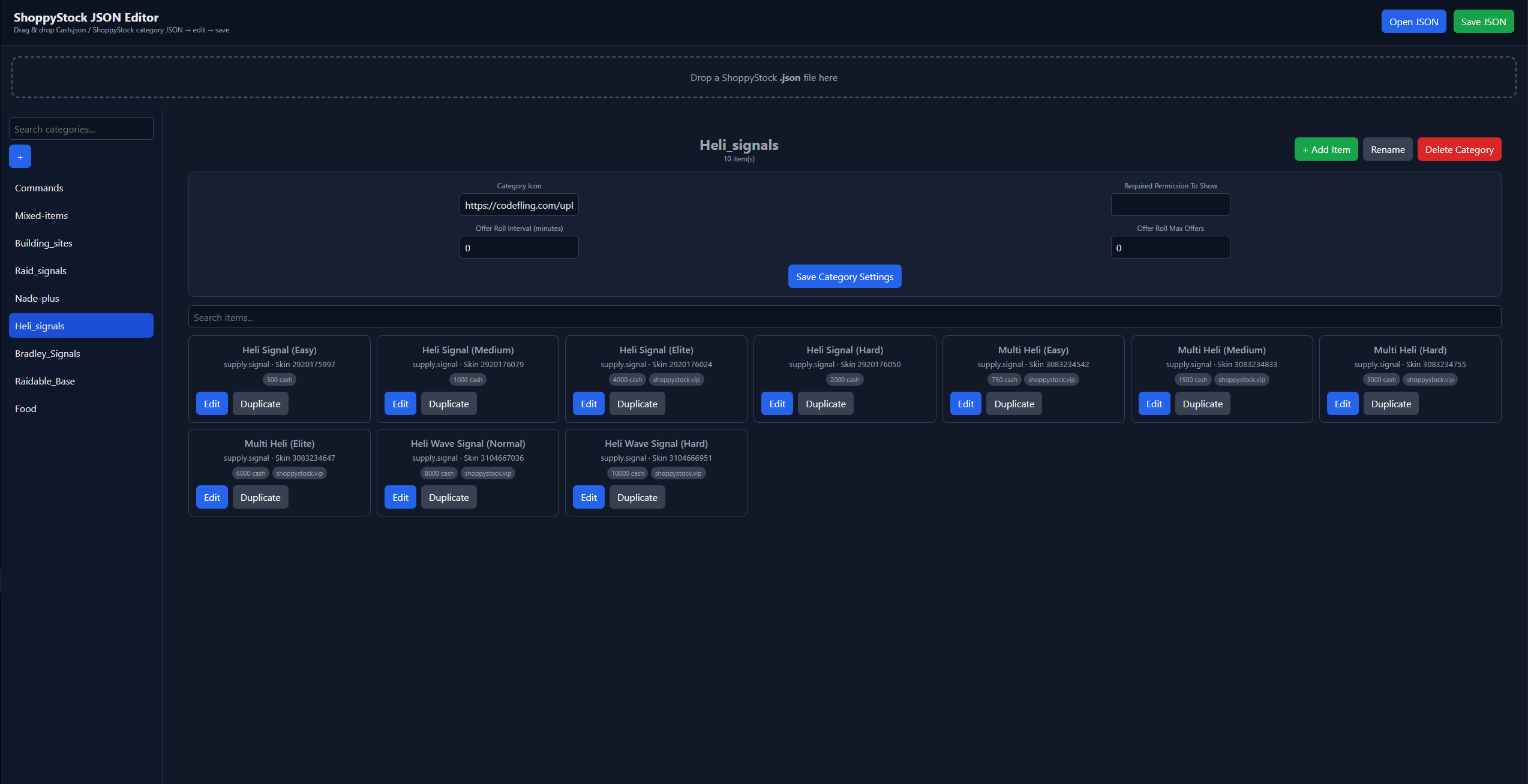Click Required Permission To Show field
The height and width of the screenshot is (784, 1528).
1170,205
